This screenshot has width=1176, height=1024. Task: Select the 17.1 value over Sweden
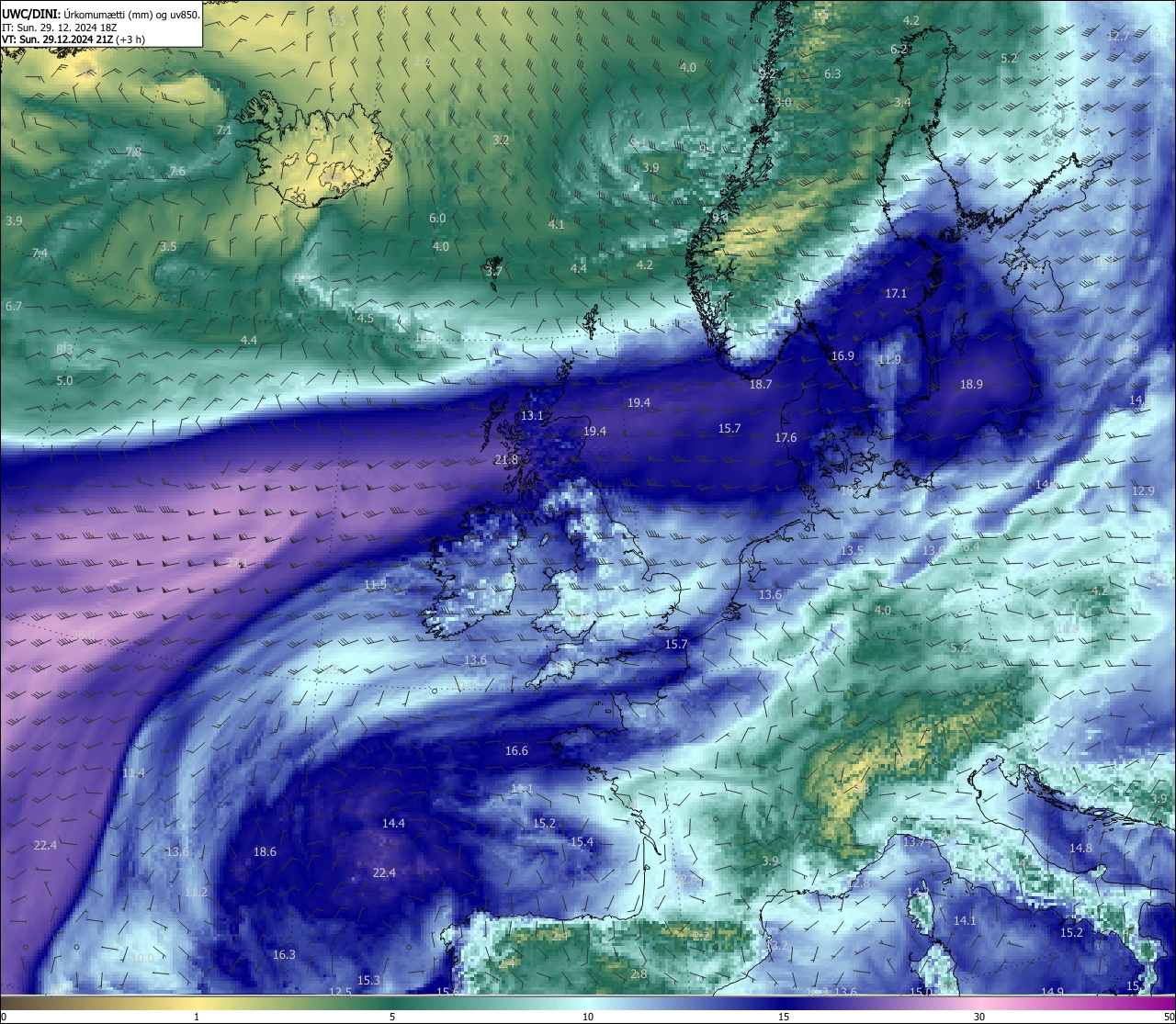pyautogui.click(x=896, y=294)
